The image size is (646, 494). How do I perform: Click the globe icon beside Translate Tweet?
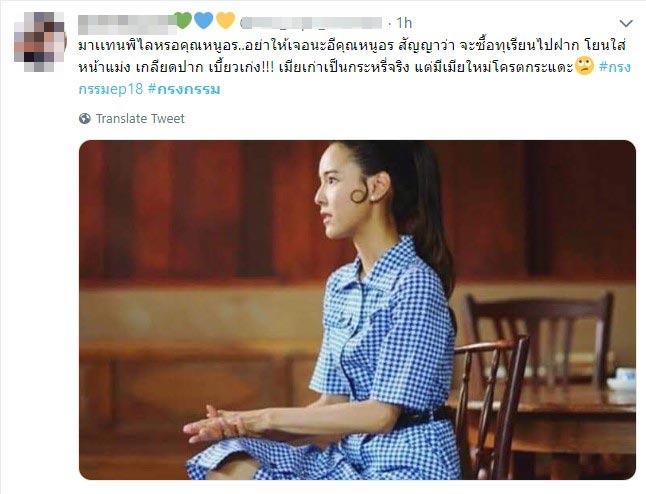click(85, 119)
